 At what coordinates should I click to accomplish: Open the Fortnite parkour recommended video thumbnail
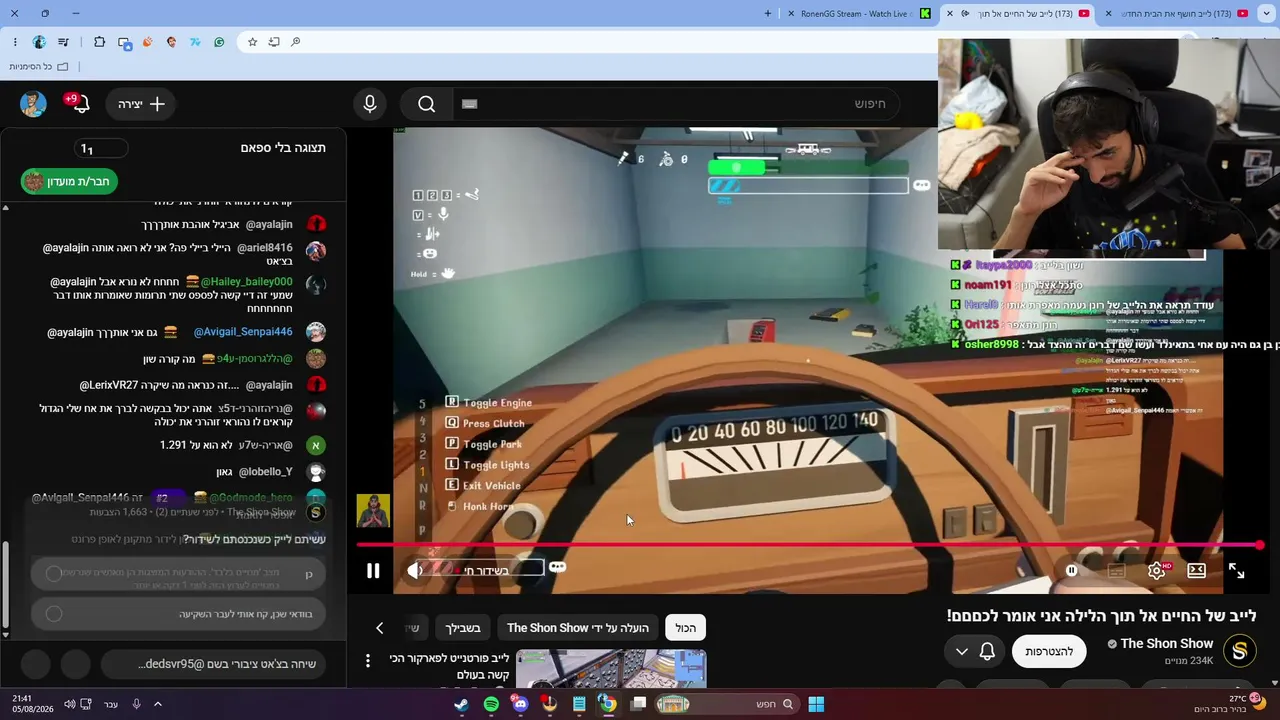tap(611, 668)
